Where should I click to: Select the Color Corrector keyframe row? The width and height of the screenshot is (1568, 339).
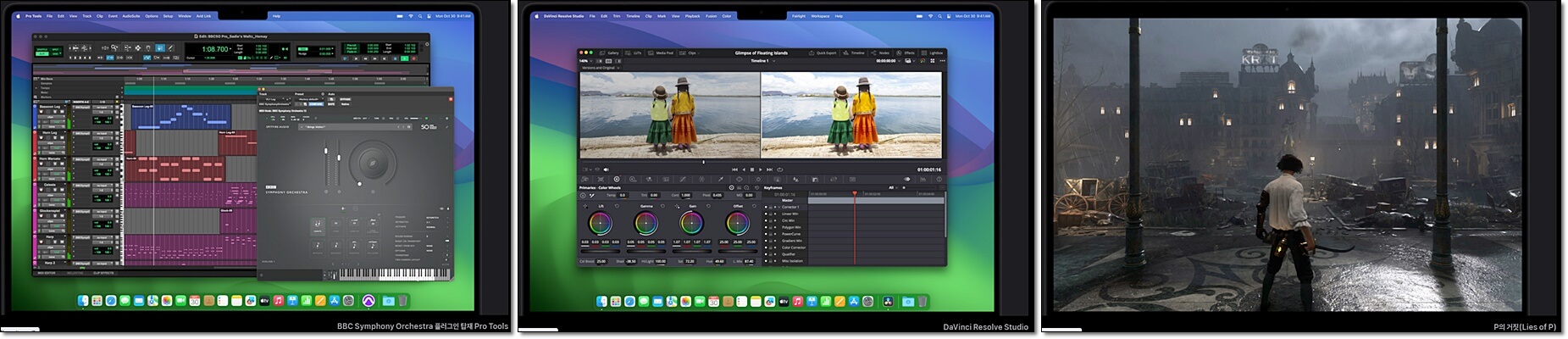point(794,247)
